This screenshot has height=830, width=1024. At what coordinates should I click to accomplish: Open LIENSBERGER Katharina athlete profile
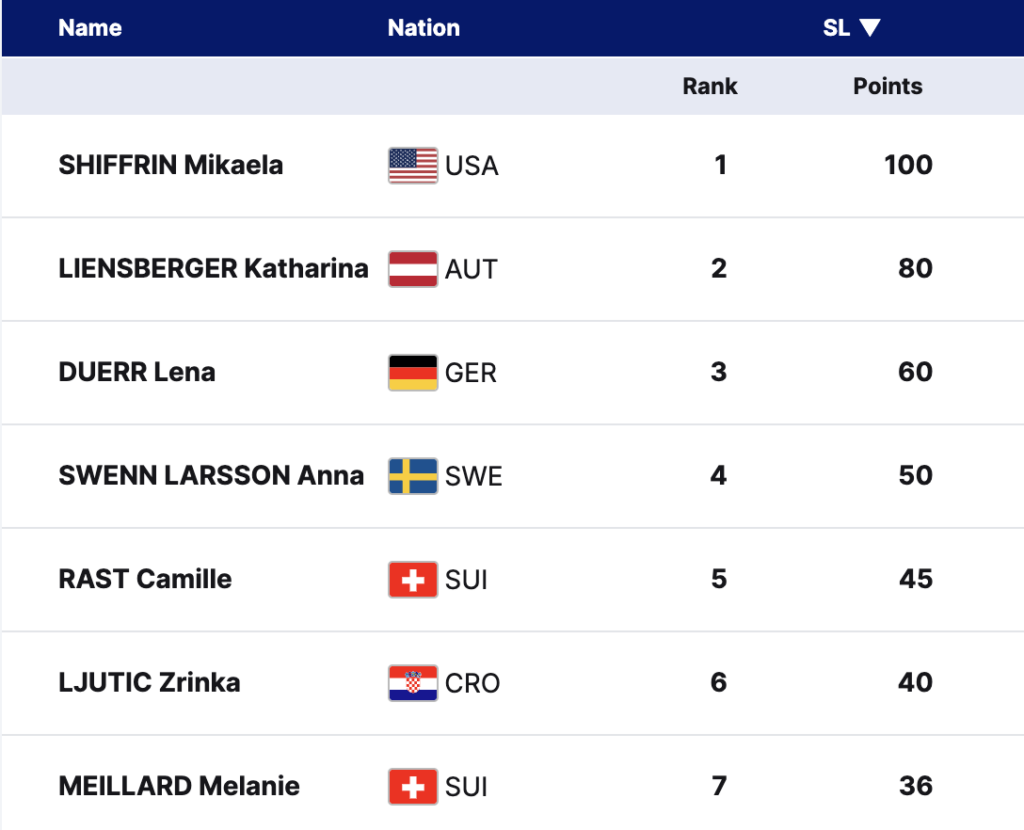tap(214, 268)
